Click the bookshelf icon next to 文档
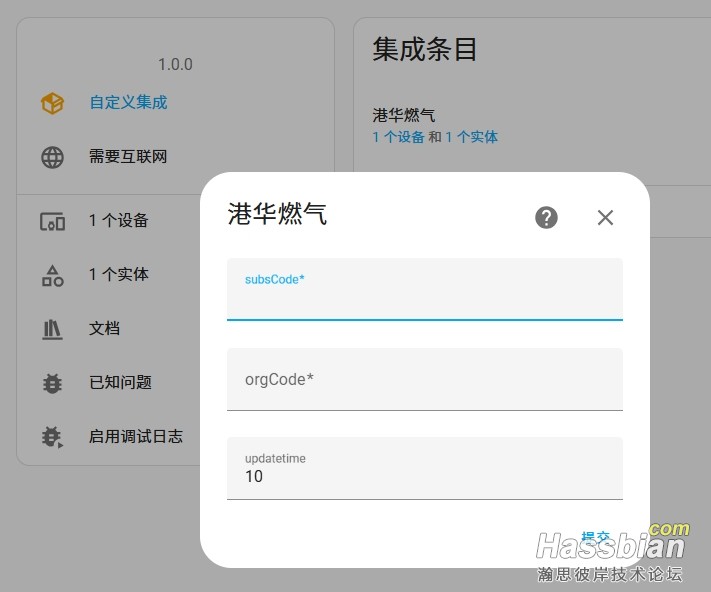The image size is (711, 592). pos(53,330)
